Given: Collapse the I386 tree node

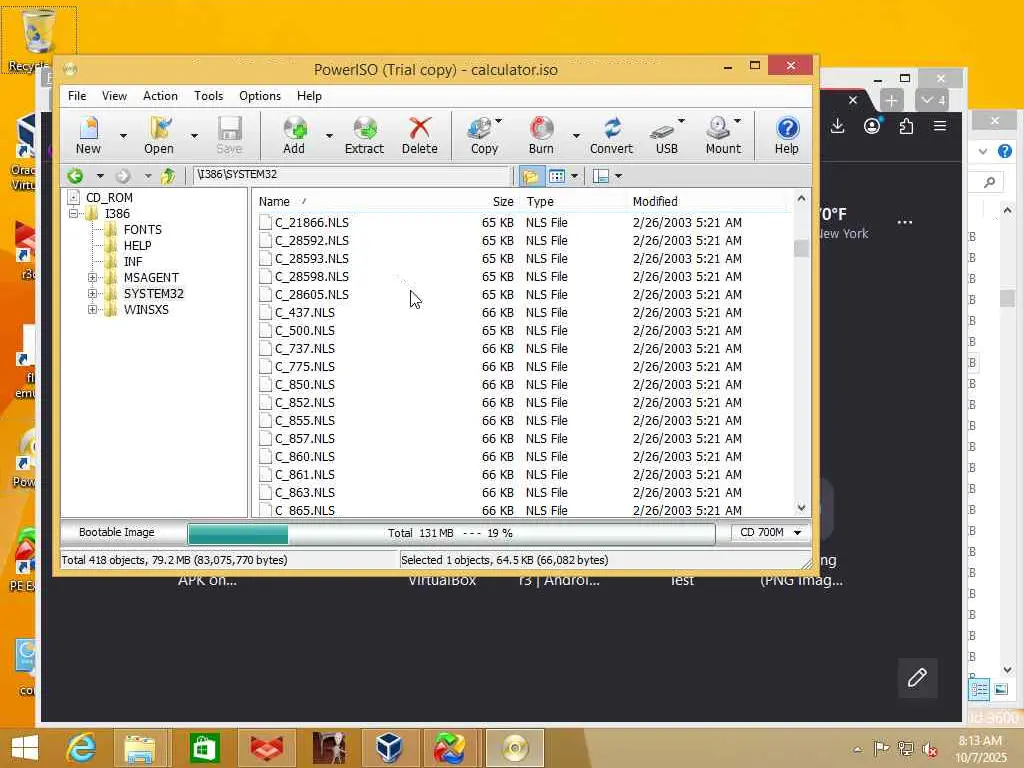Looking at the screenshot, I should [74, 214].
